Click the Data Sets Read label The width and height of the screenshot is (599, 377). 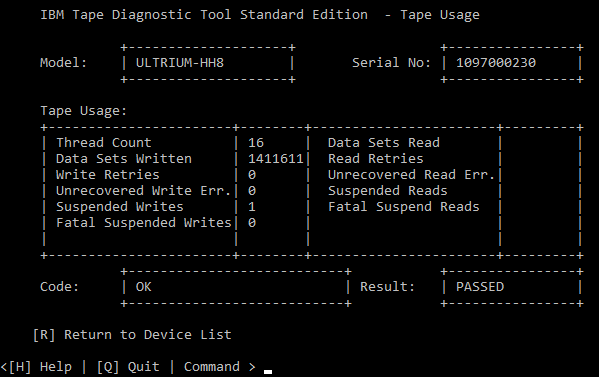click(384, 143)
